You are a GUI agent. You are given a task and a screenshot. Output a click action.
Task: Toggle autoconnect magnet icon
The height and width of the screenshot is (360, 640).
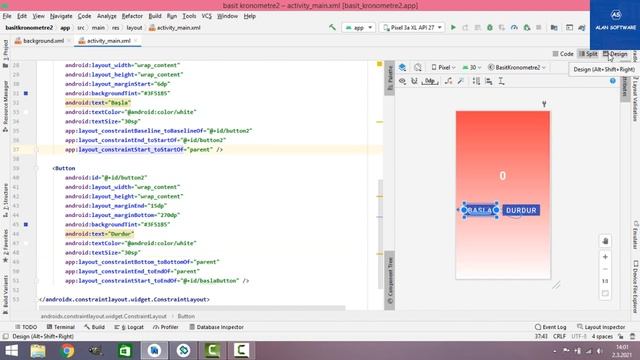tap(414, 81)
